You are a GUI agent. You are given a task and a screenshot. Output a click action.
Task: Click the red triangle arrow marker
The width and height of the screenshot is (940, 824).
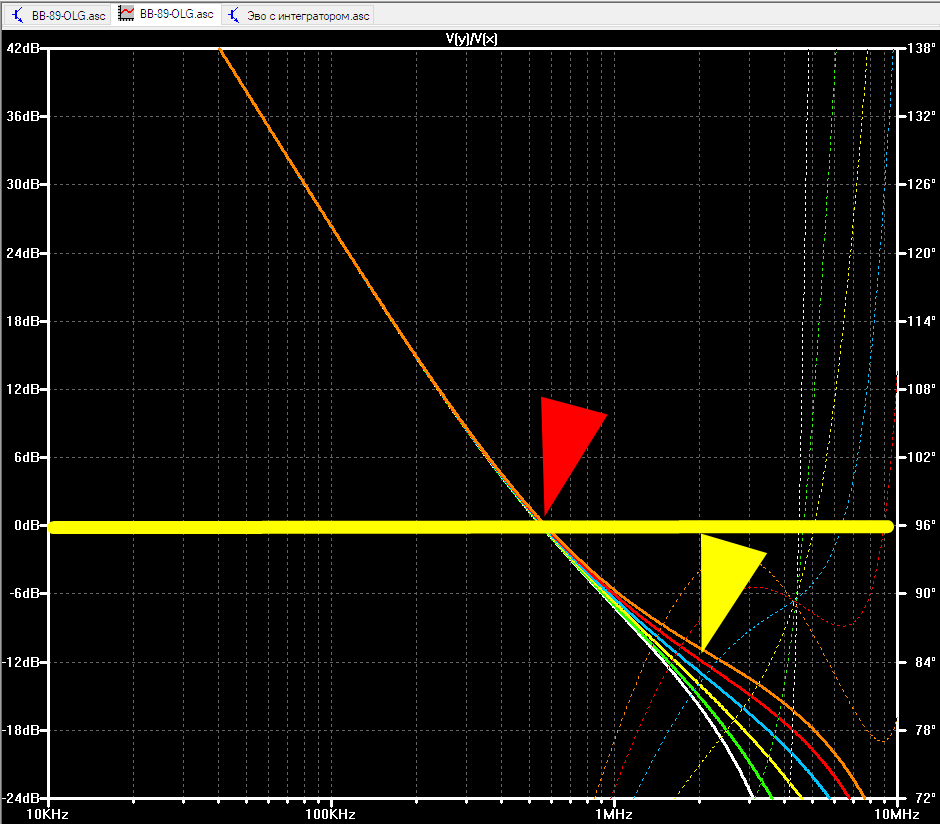point(567,442)
